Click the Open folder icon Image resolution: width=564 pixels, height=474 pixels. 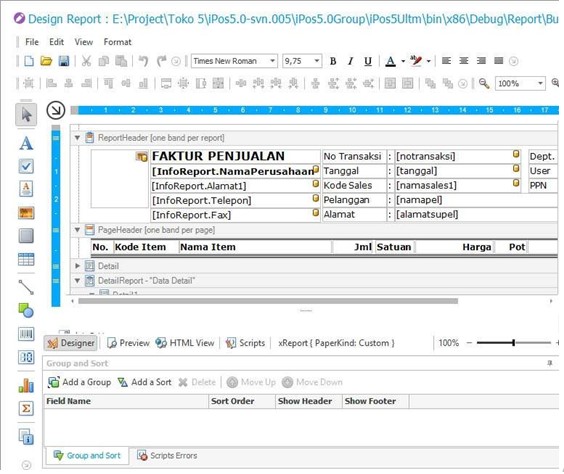coord(46,61)
